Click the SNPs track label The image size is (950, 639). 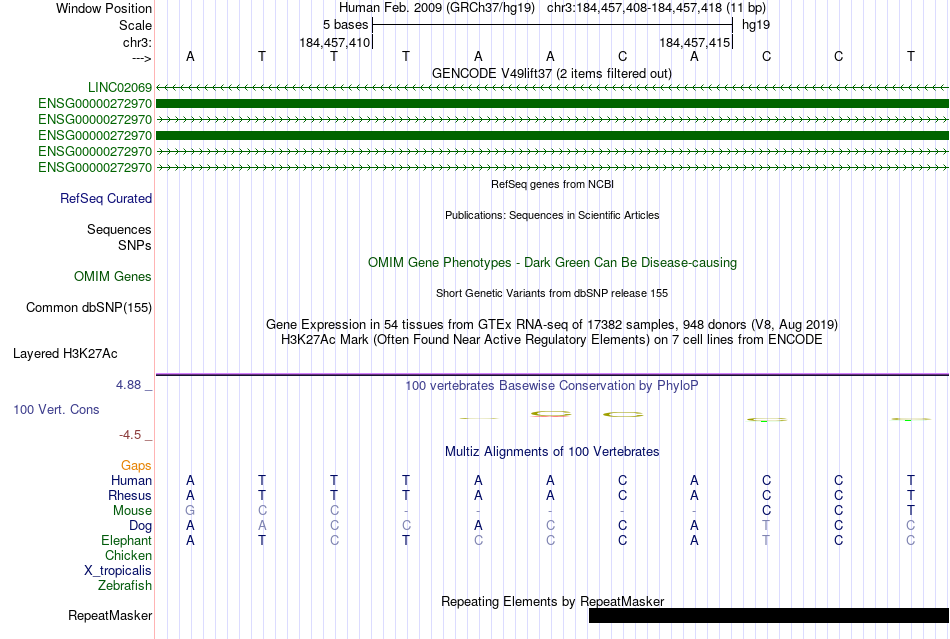[135, 245]
